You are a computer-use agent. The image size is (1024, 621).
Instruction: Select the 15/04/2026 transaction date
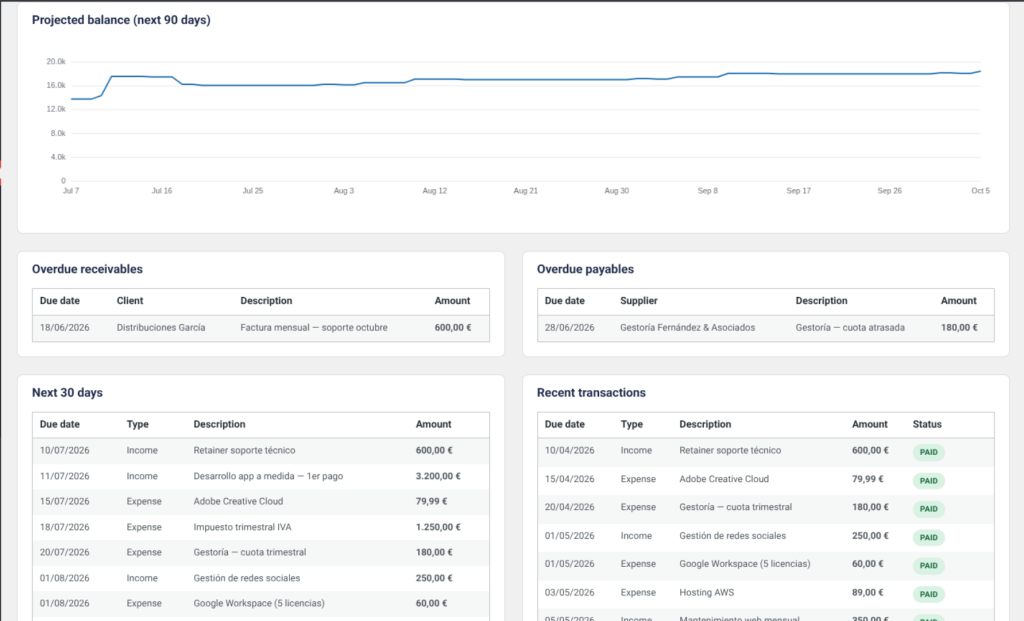pyautogui.click(x=569, y=479)
